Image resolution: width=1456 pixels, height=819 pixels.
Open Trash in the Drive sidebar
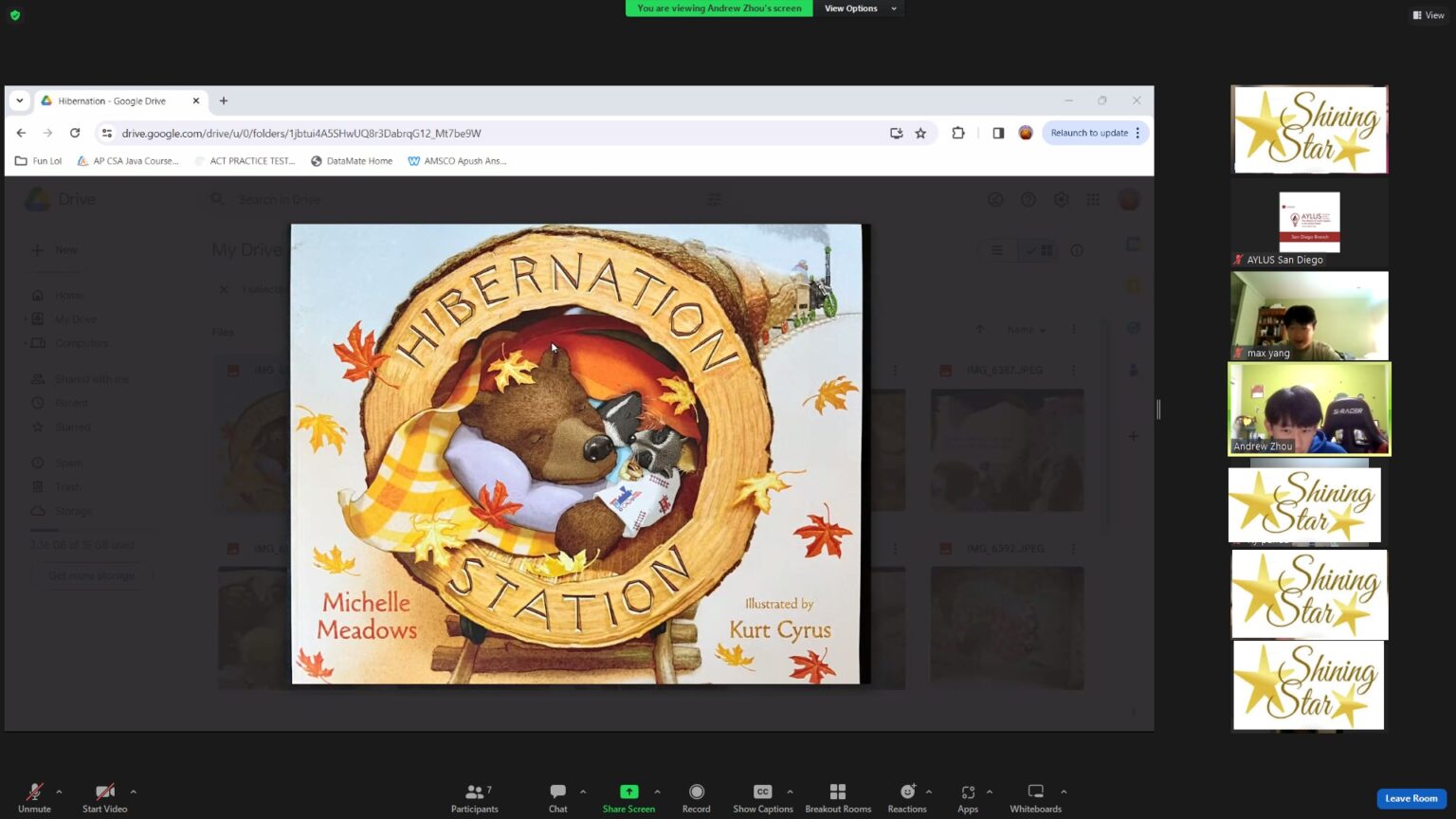(57, 487)
